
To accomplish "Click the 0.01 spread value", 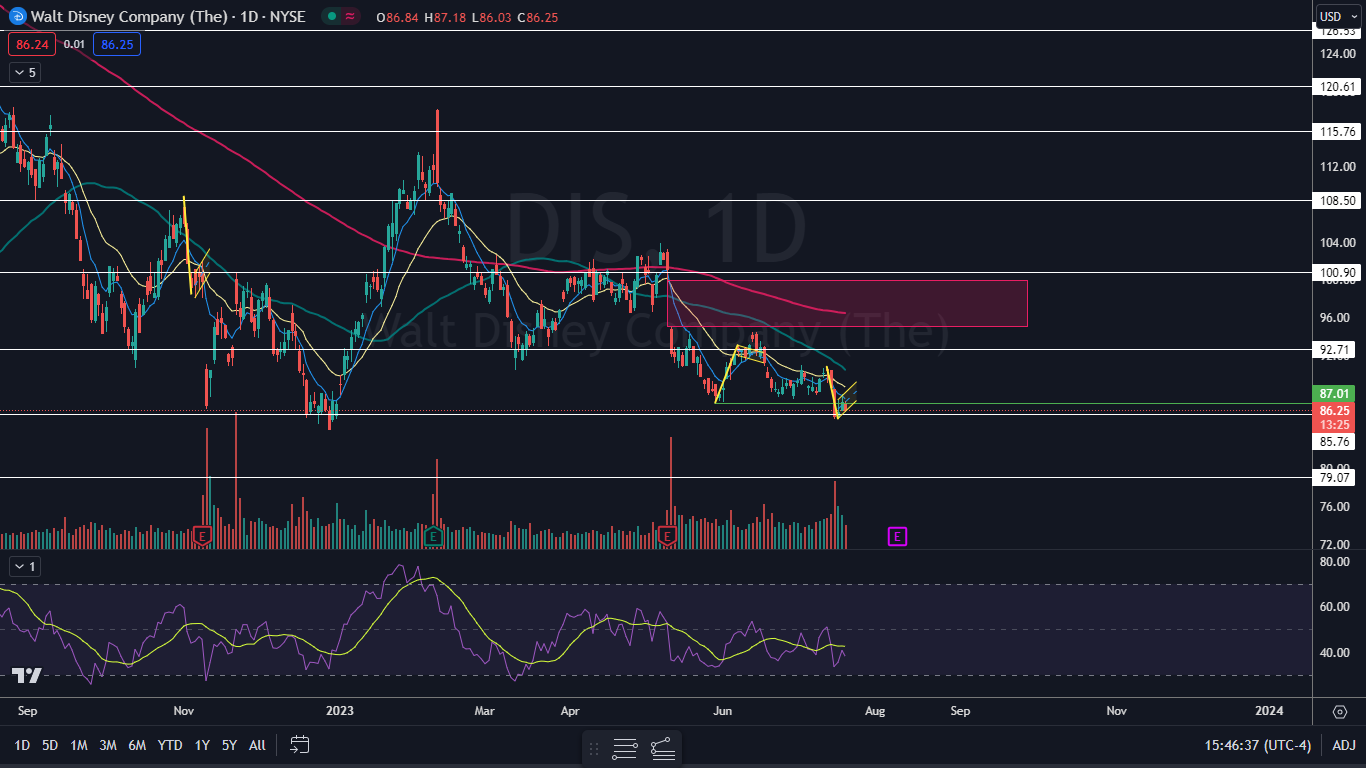I will click(x=74, y=44).
